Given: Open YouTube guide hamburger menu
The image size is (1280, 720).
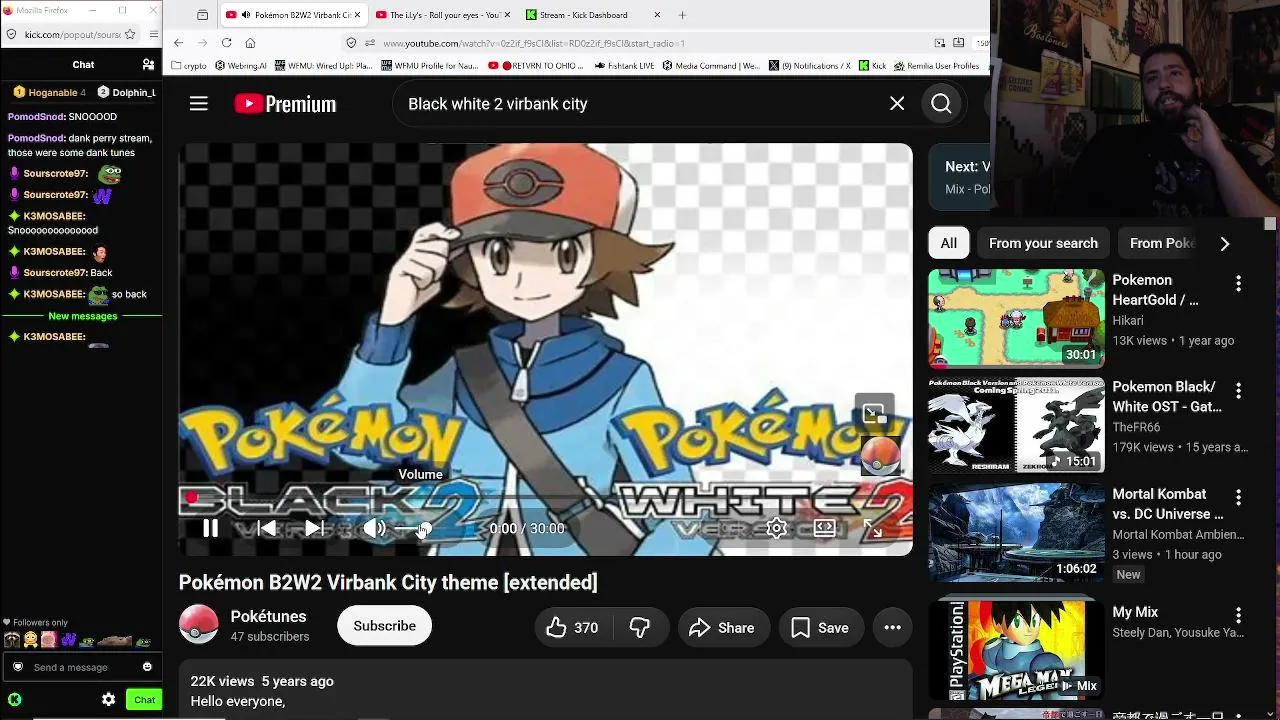Looking at the screenshot, I should 199,104.
